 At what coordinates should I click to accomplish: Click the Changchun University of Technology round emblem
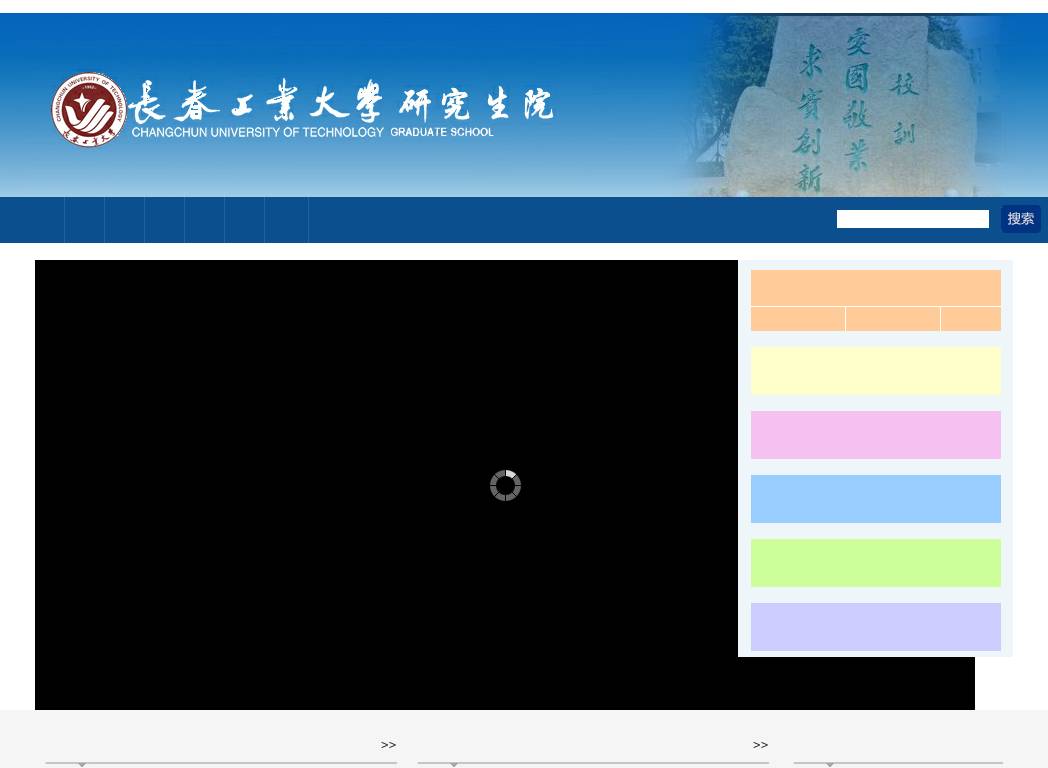pyautogui.click(x=89, y=110)
